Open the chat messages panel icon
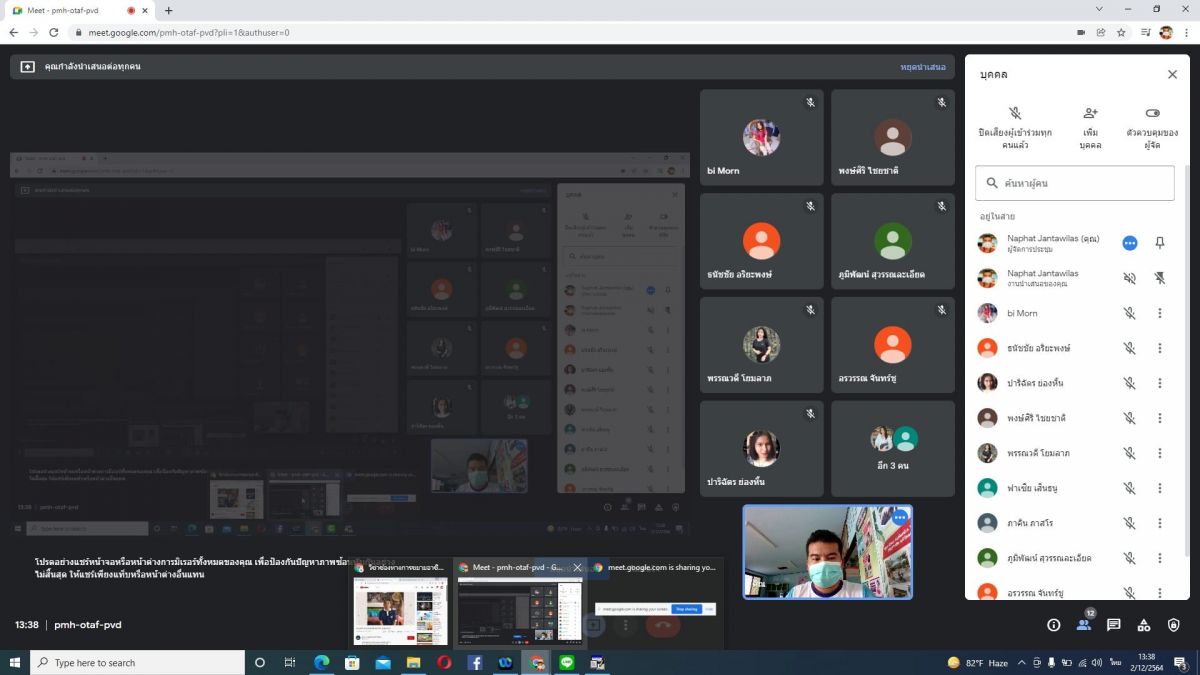The height and width of the screenshot is (675, 1200). click(x=1113, y=625)
